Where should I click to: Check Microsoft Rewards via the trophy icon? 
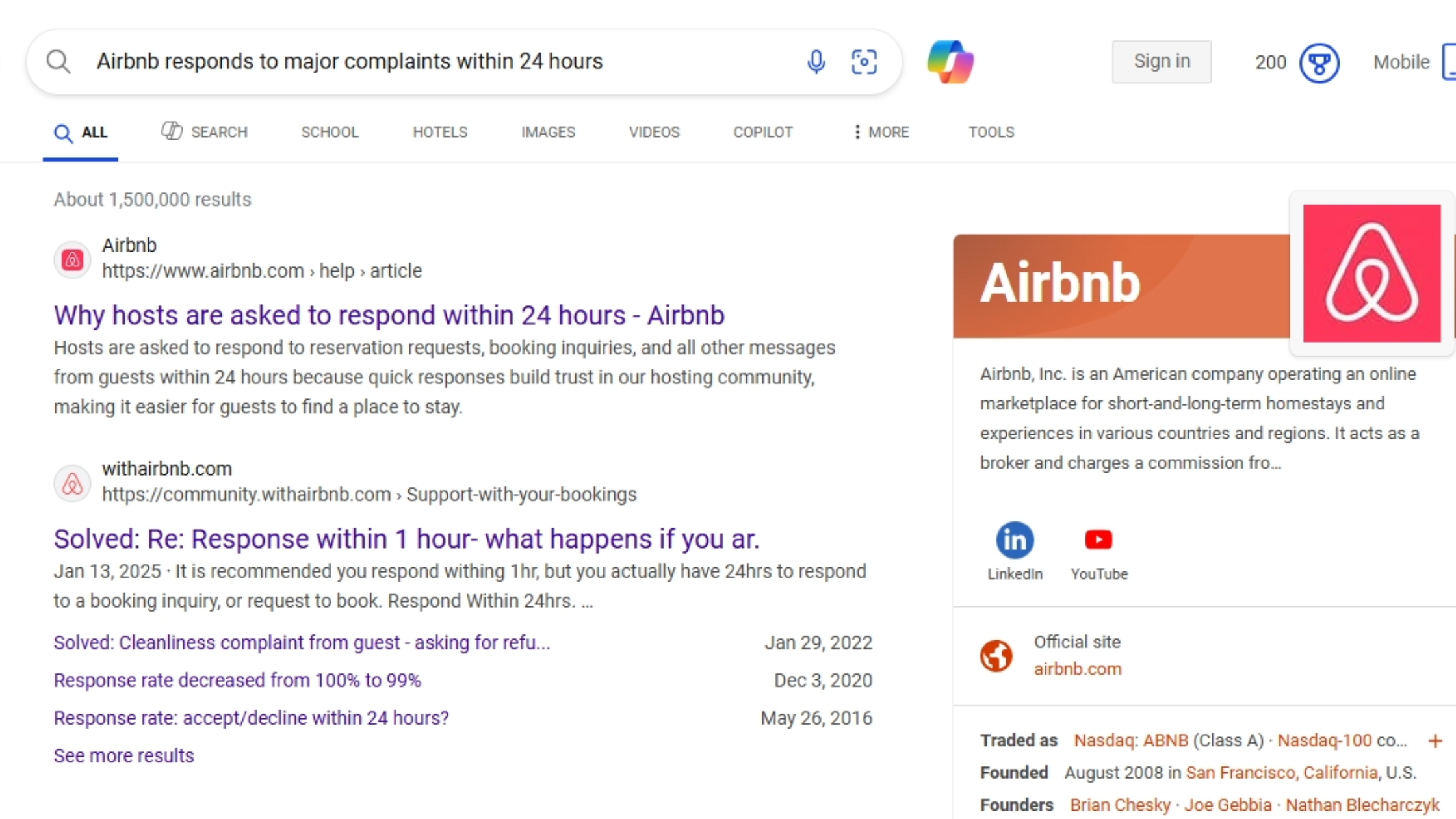point(1318,62)
